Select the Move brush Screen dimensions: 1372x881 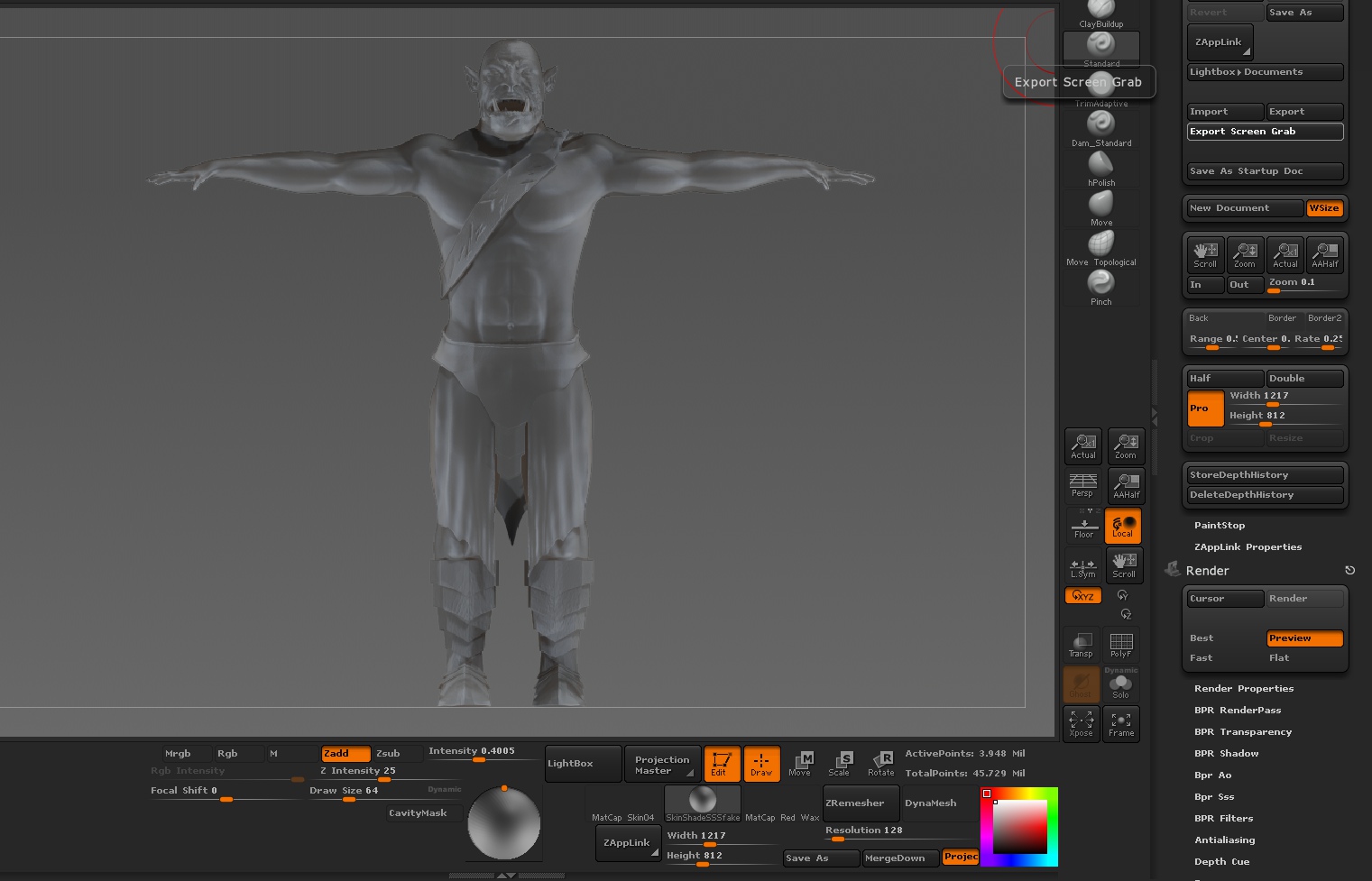click(x=1100, y=207)
